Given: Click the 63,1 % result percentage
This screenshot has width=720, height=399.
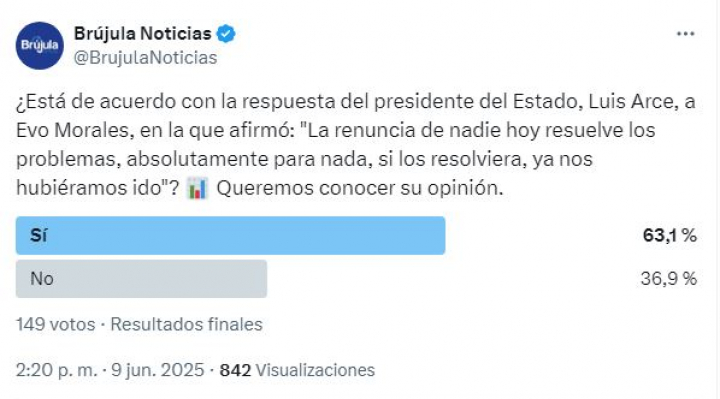Looking at the screenshot, I should tap(669, 236).
